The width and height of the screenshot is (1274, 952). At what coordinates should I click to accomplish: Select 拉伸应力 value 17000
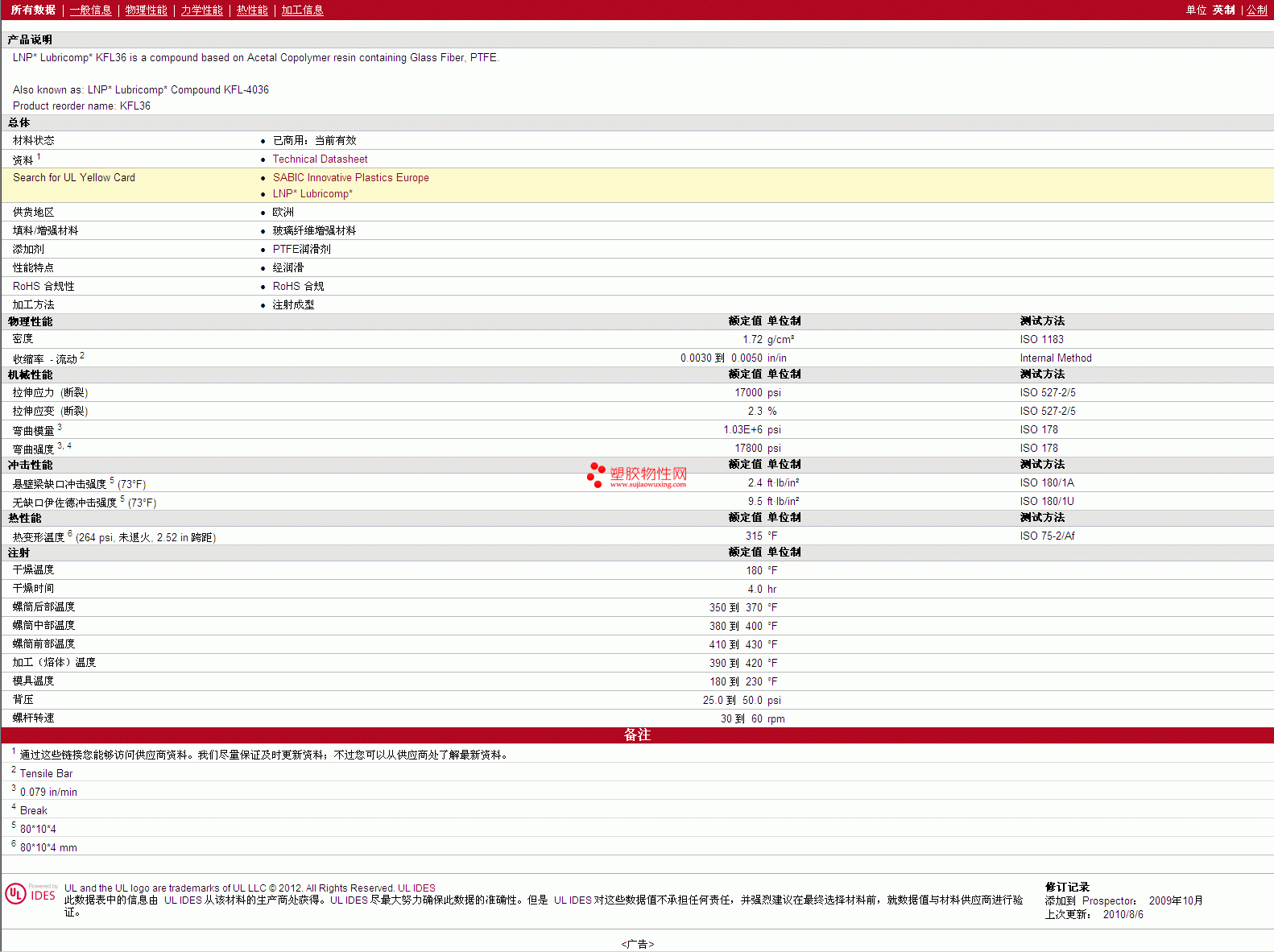point(748,393)
